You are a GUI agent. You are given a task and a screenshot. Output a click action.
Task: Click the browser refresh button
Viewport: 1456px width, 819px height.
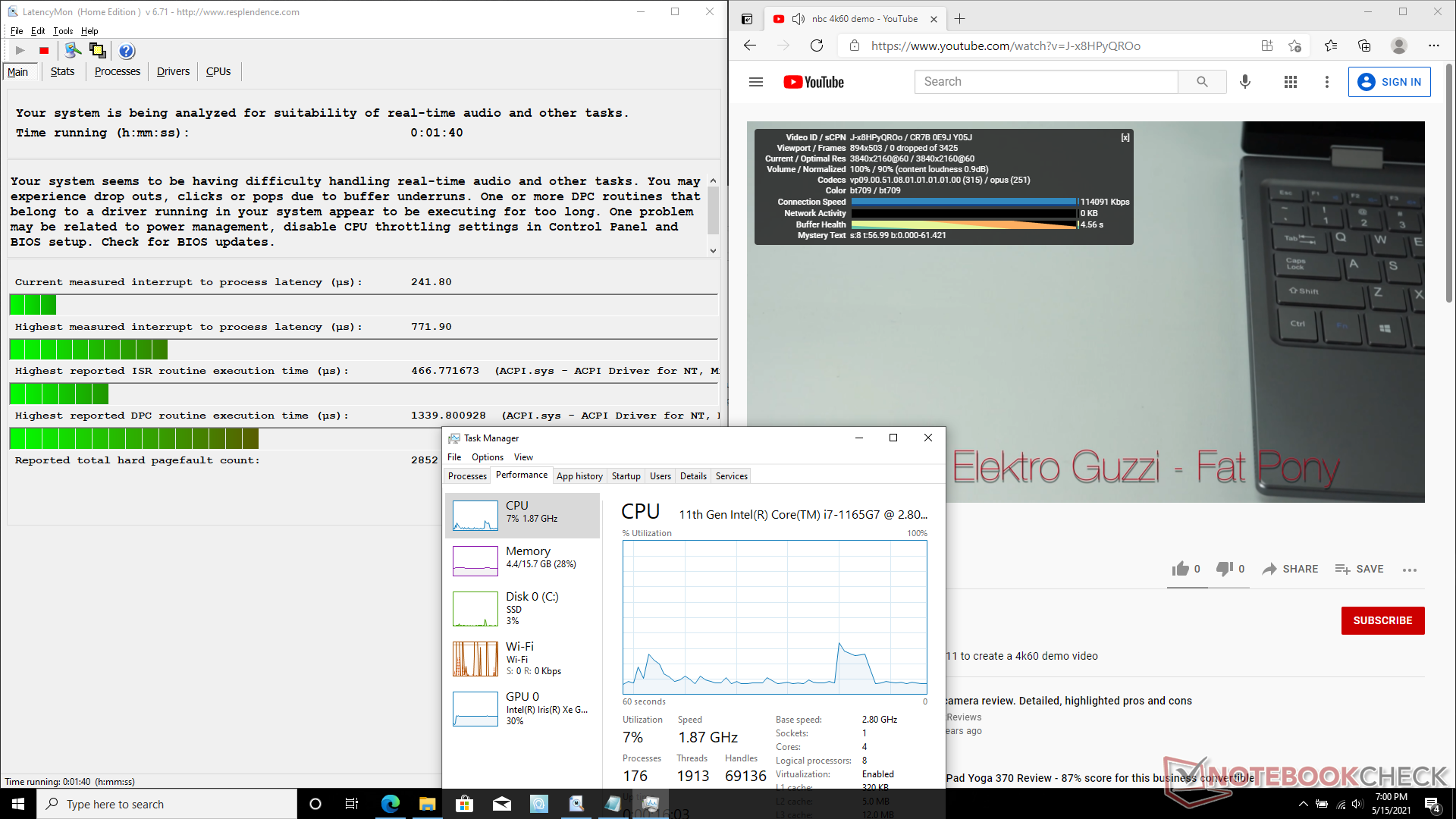click(816, 45)
